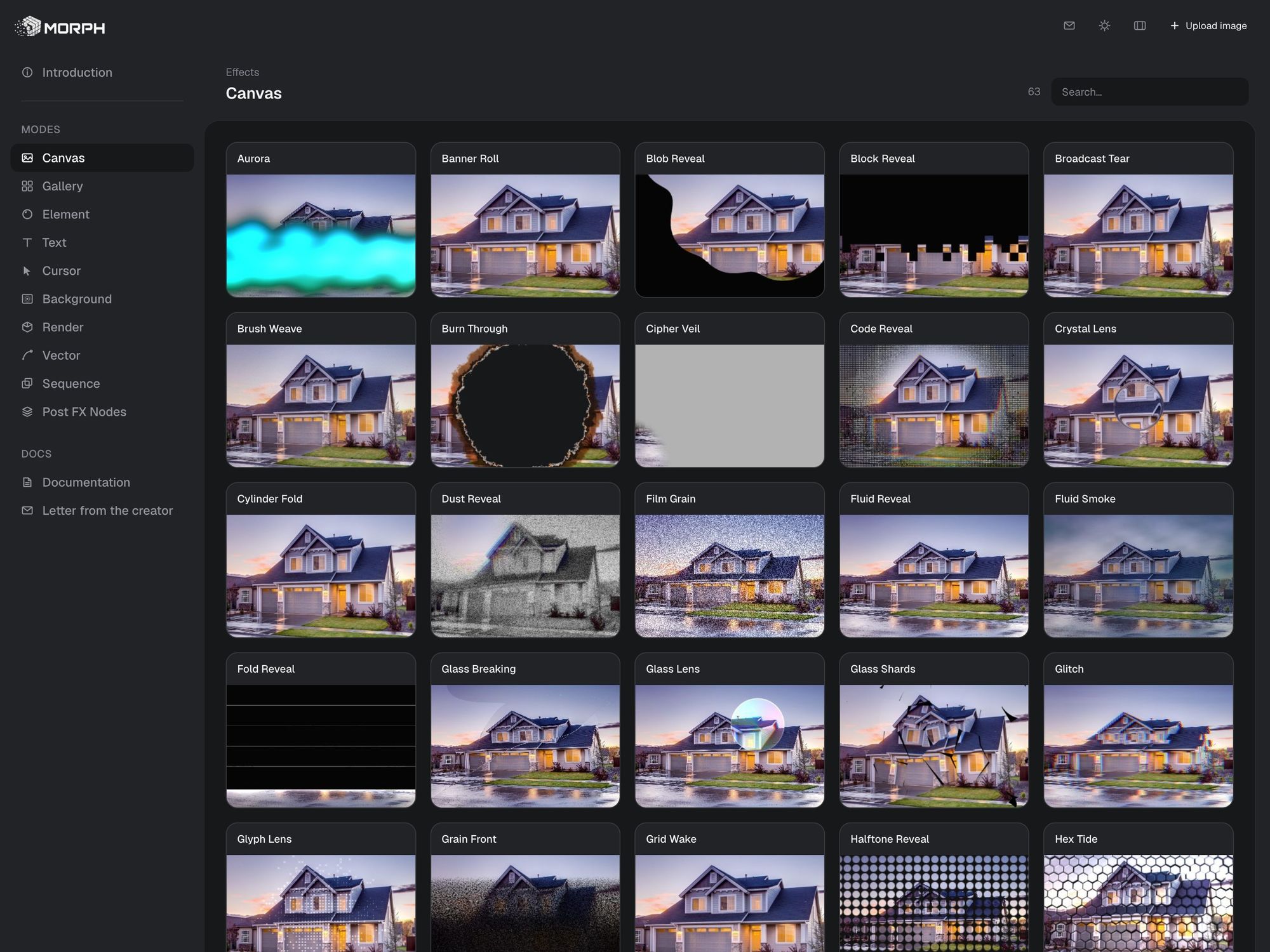Image resolution: width=1270 pixels, height=952 pixels.
Task: Toggle light theme with sun icon
Action: (x=1104, y=25)
